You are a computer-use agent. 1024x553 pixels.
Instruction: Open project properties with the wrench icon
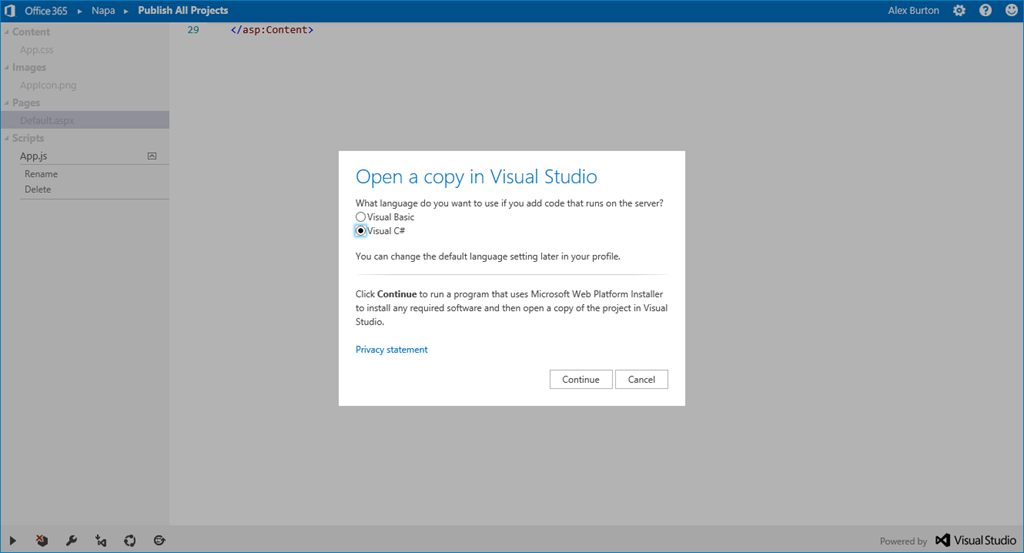[71, 541]
